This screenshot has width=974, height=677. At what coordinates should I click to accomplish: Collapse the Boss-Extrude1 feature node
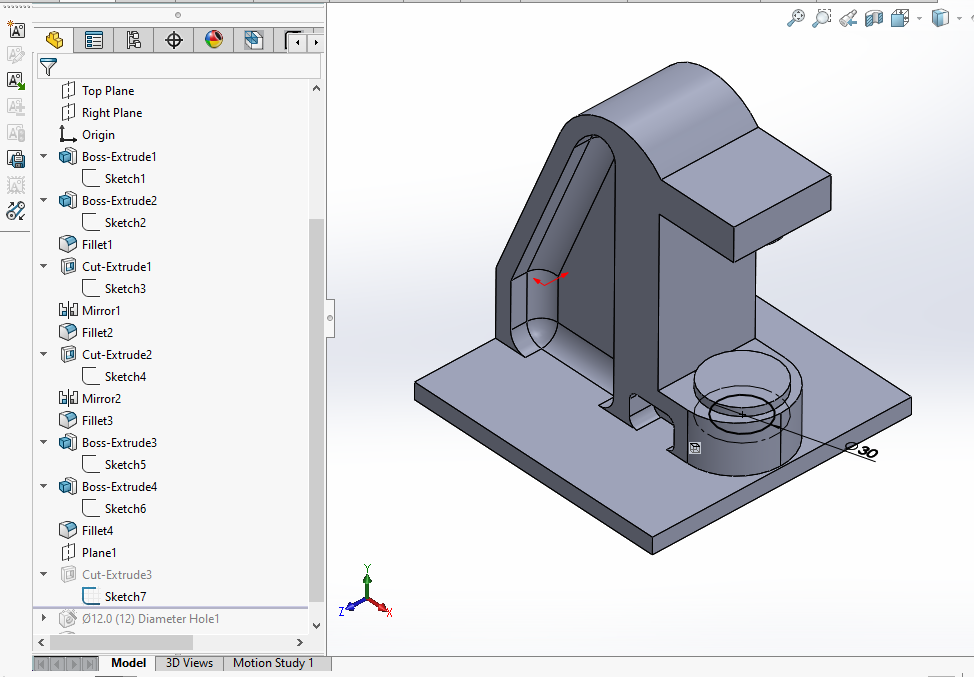pos(43,157)
